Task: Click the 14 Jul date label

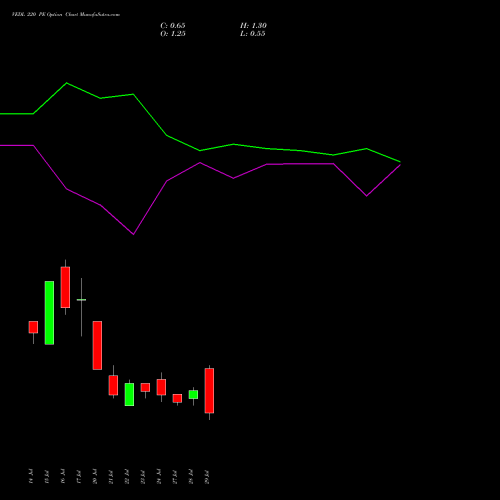Action: (31, 476)
